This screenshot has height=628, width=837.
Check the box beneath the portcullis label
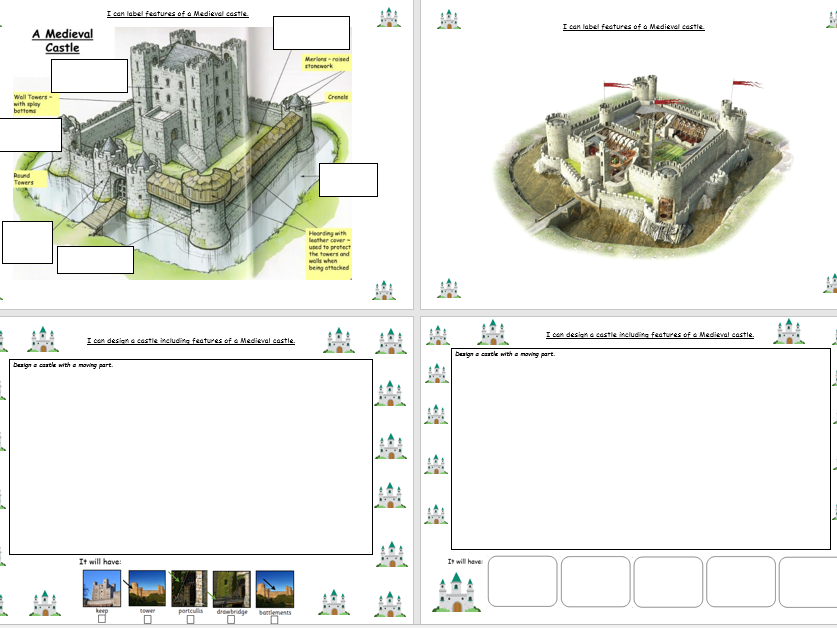[x=191, y=619]
